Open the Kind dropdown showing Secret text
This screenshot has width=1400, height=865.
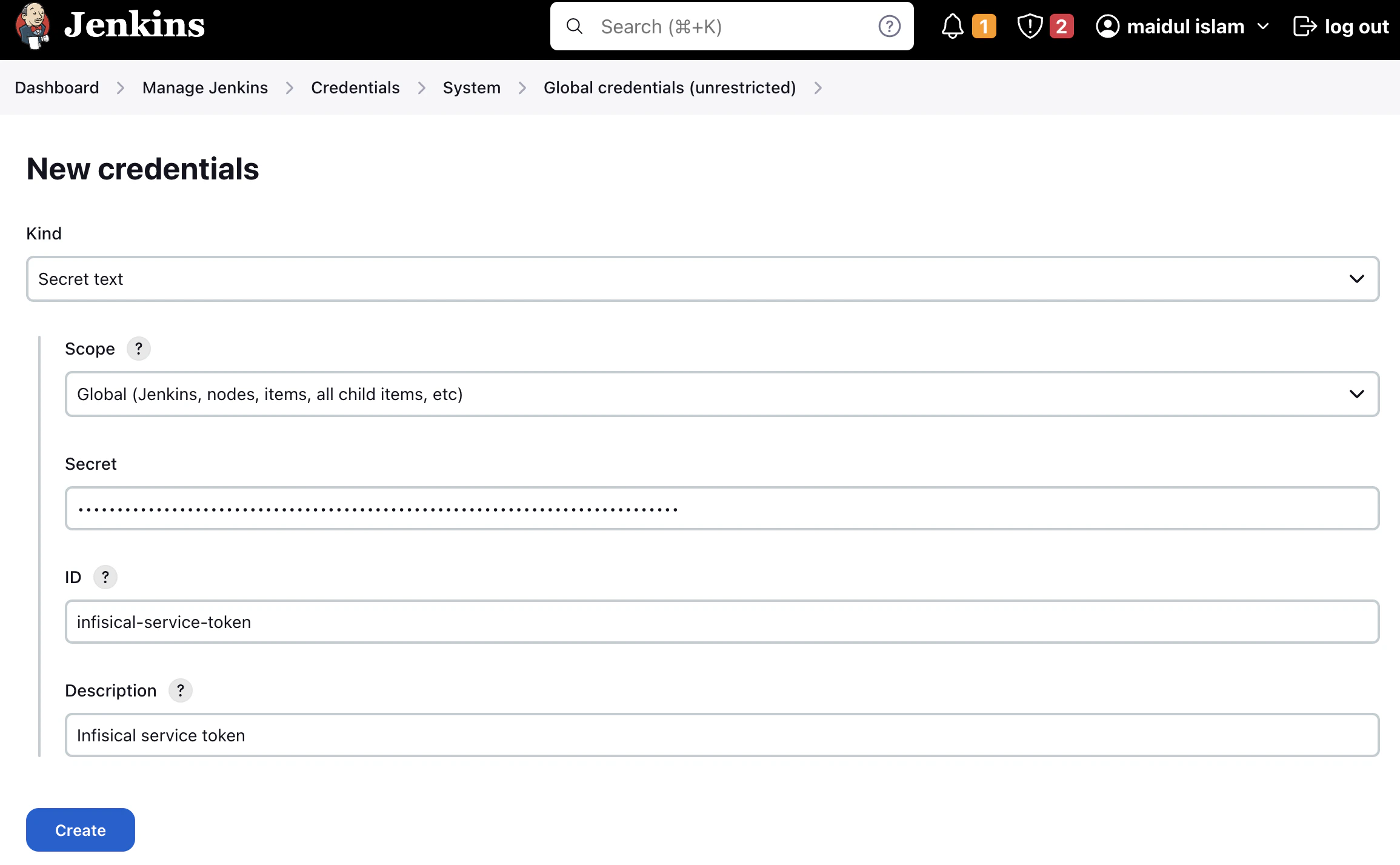[x=702, y=279]
